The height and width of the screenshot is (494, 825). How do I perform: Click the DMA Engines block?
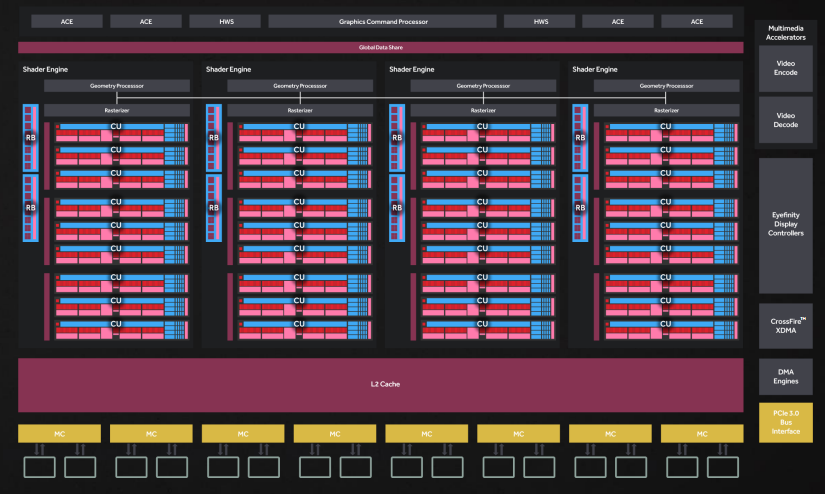click(786, 375)
